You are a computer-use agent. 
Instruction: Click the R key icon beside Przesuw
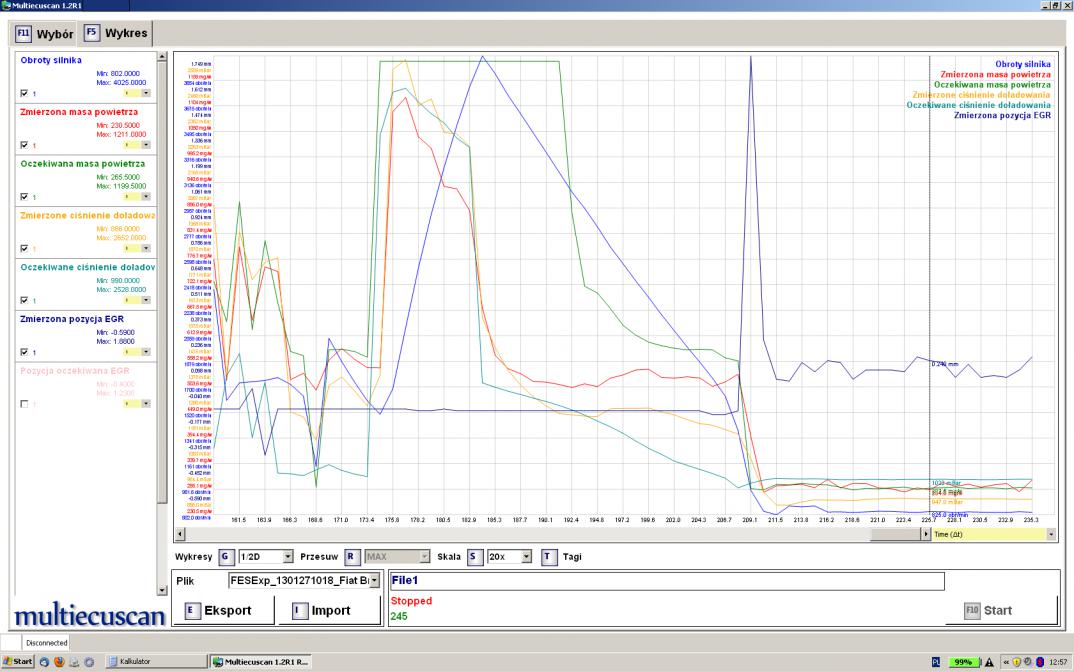pos(352,556)
